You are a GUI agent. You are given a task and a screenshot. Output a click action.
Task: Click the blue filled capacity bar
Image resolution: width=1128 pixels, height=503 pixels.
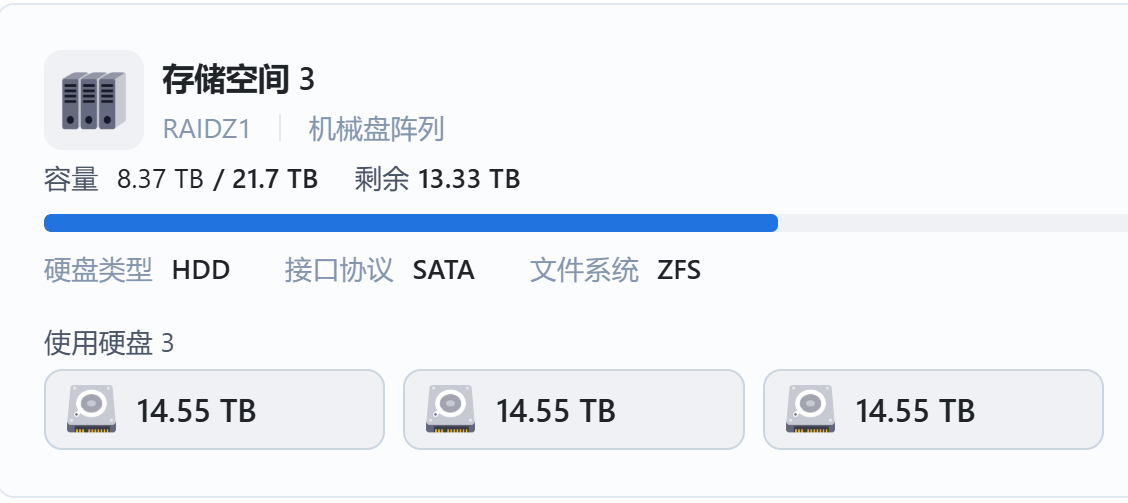click(410, 223)
